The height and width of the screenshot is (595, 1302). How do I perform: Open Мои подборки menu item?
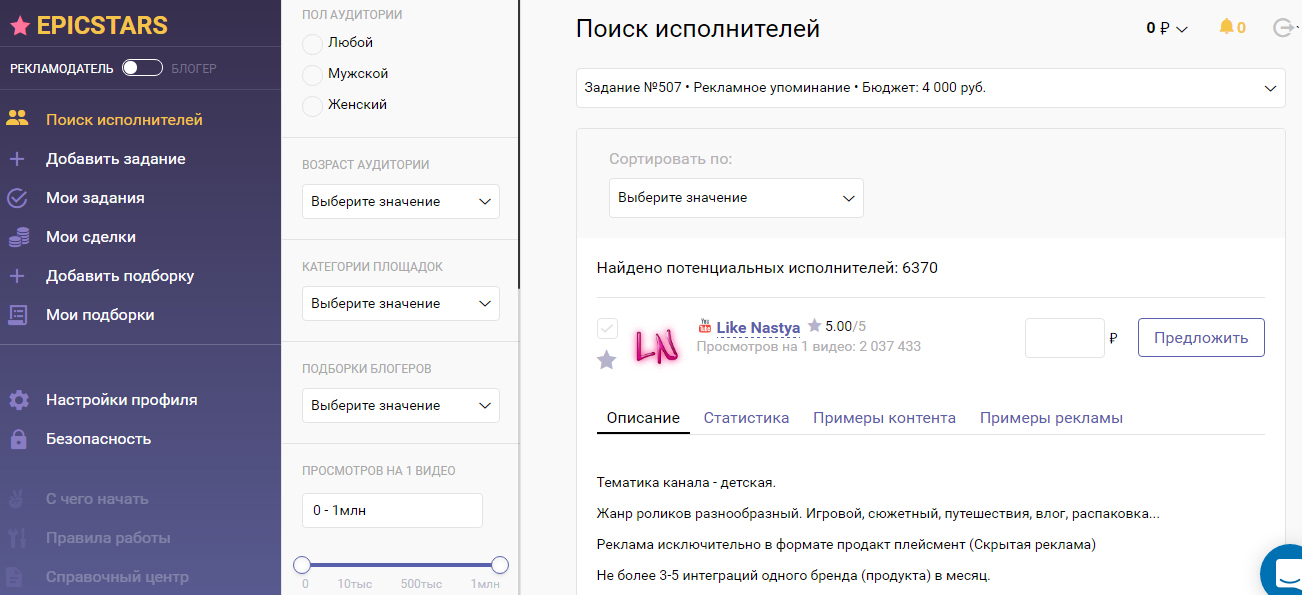[x=100, y=315]
